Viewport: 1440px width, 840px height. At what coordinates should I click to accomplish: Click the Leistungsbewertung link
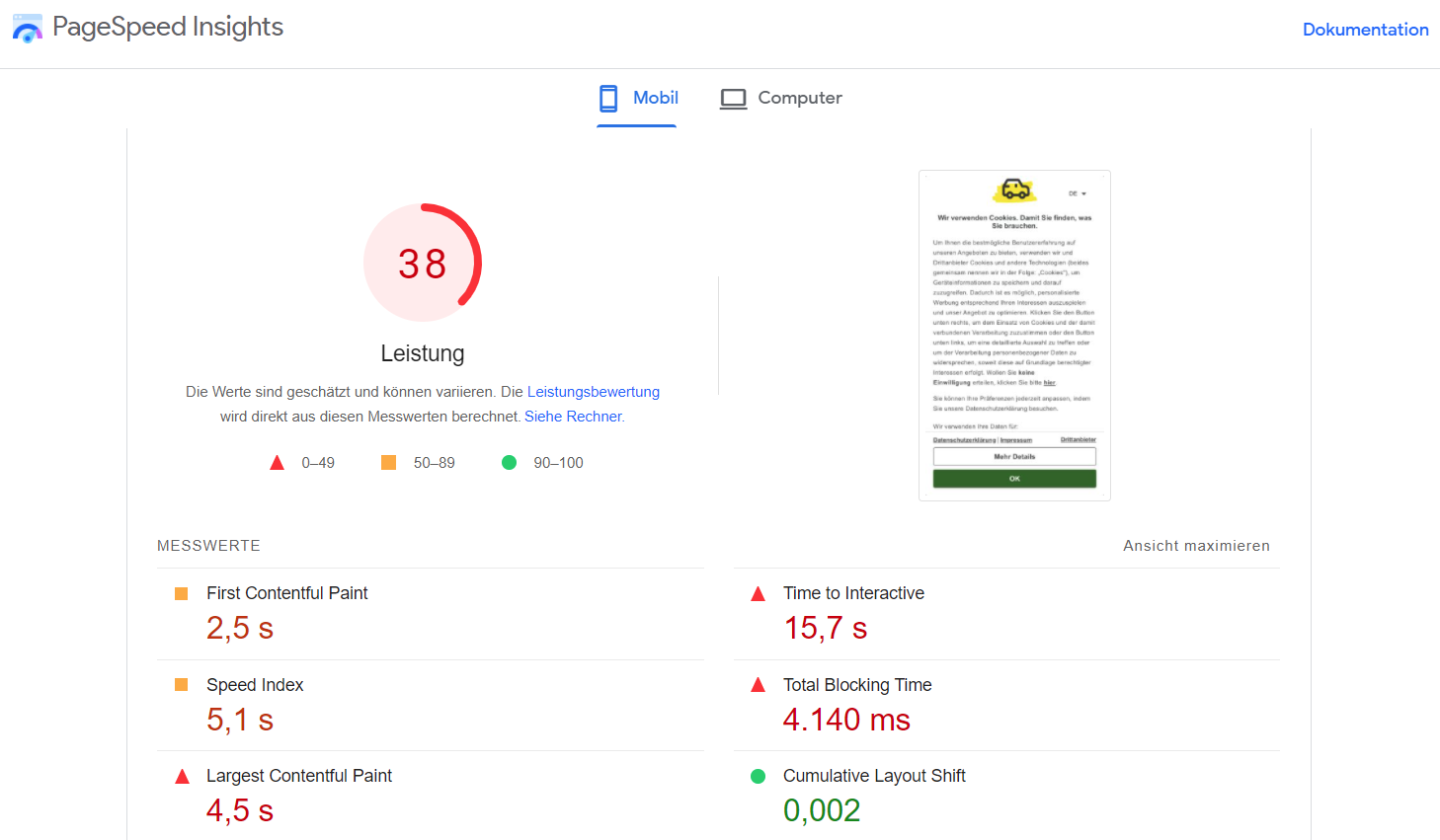[594, 391]
